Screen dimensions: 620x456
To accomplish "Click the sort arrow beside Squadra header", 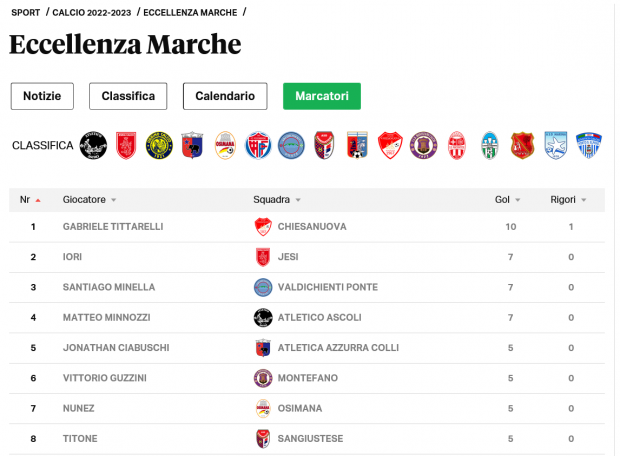I will point(299,200).
